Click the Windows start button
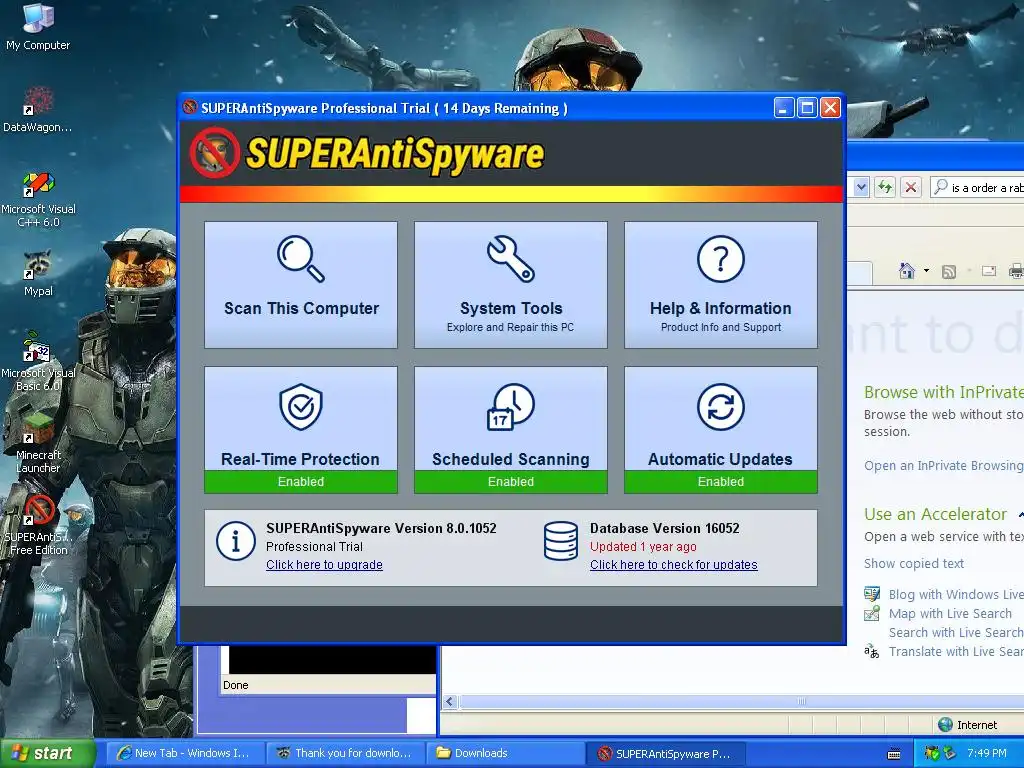Image resolution: width=1024 pixels, height=768 pixels. [x=47, y=753]
